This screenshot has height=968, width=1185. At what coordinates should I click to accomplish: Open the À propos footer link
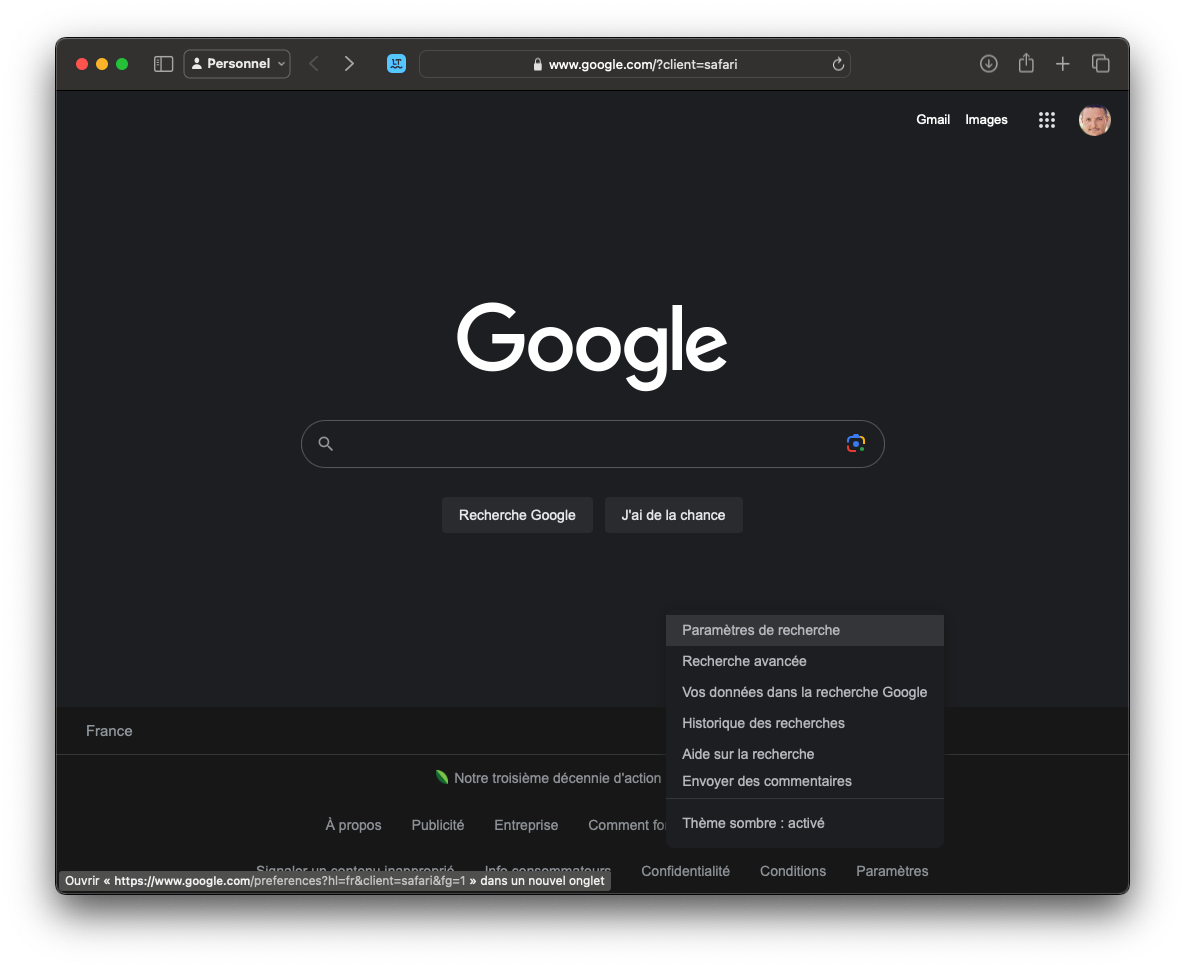coord(353,825)
